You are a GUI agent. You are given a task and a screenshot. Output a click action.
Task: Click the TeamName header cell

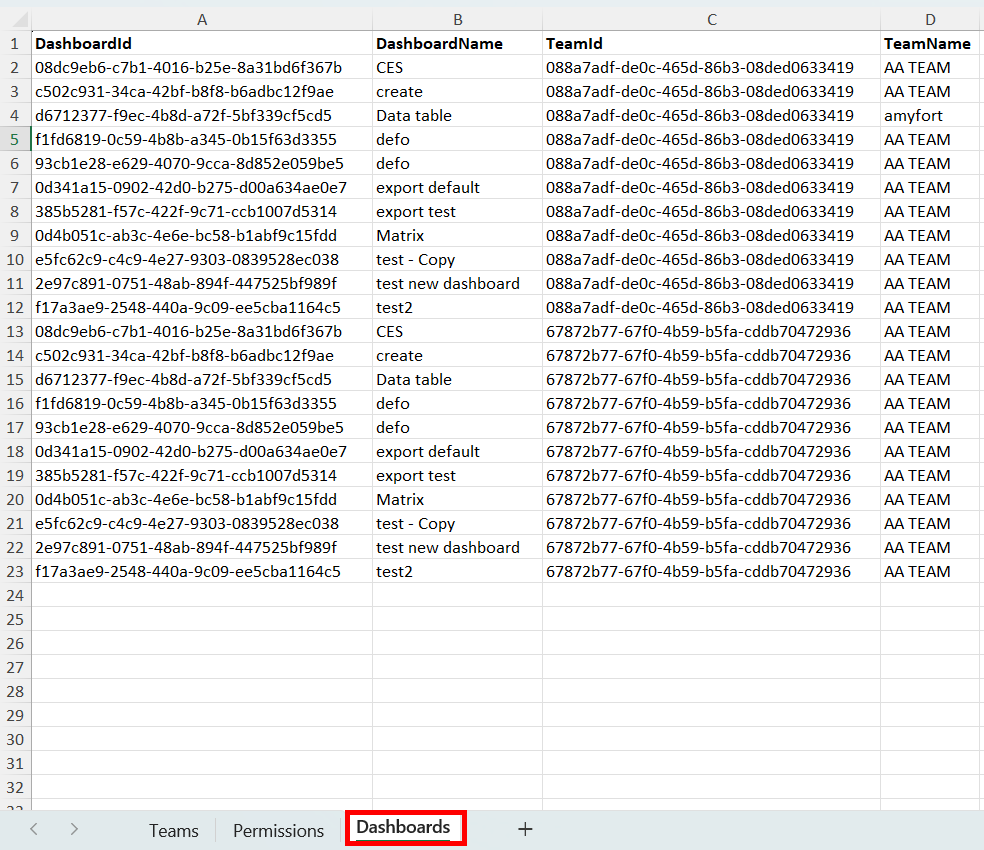pyautogui.click(x=931, y=43)
